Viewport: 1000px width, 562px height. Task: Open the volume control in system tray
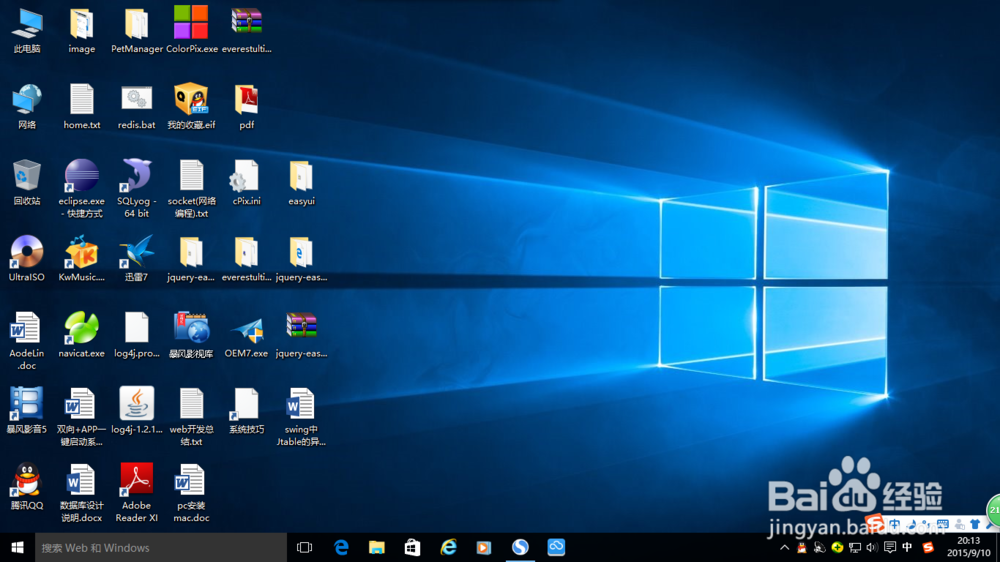872,547
